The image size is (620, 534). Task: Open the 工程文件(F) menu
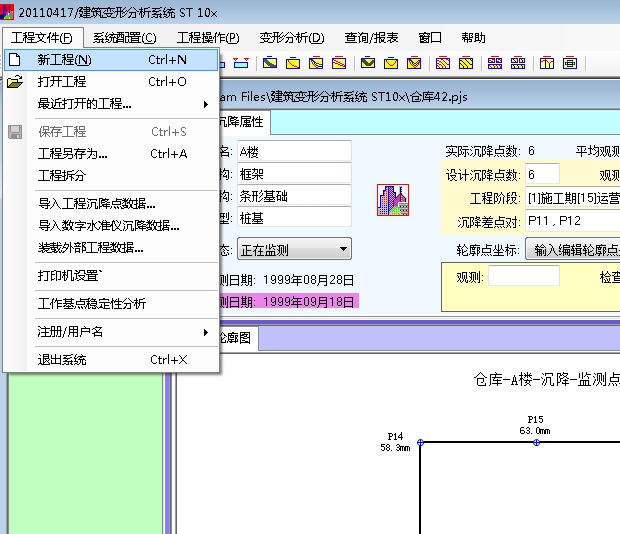(x=42, y=38)
